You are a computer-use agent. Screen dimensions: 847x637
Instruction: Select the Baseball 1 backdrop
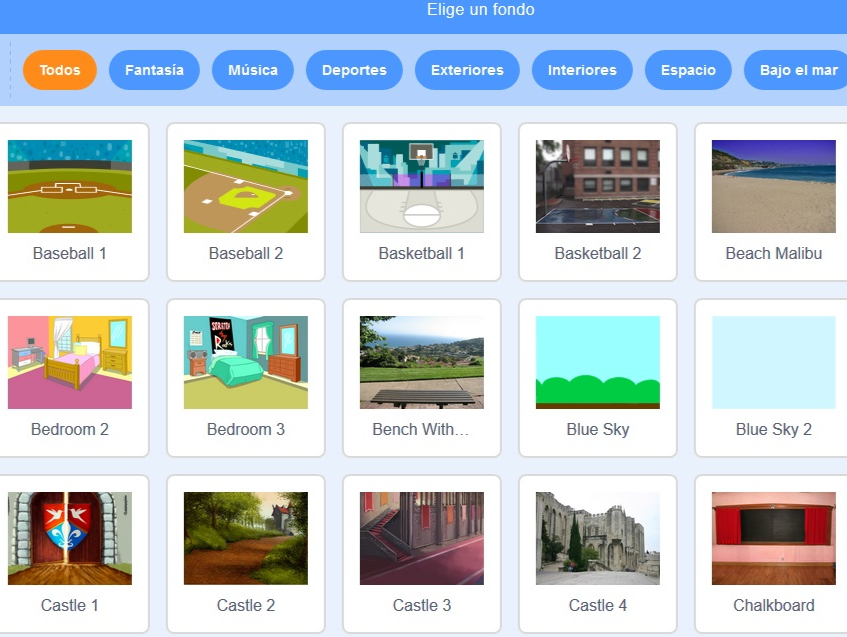click(70, 201)
